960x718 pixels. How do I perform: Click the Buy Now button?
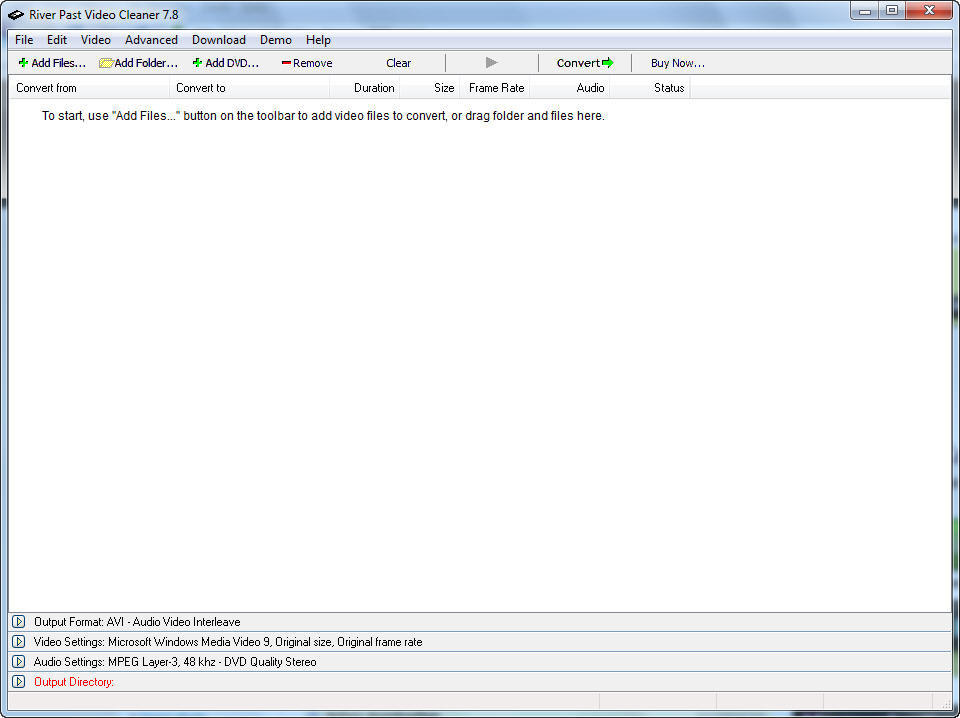coord(678,63)
